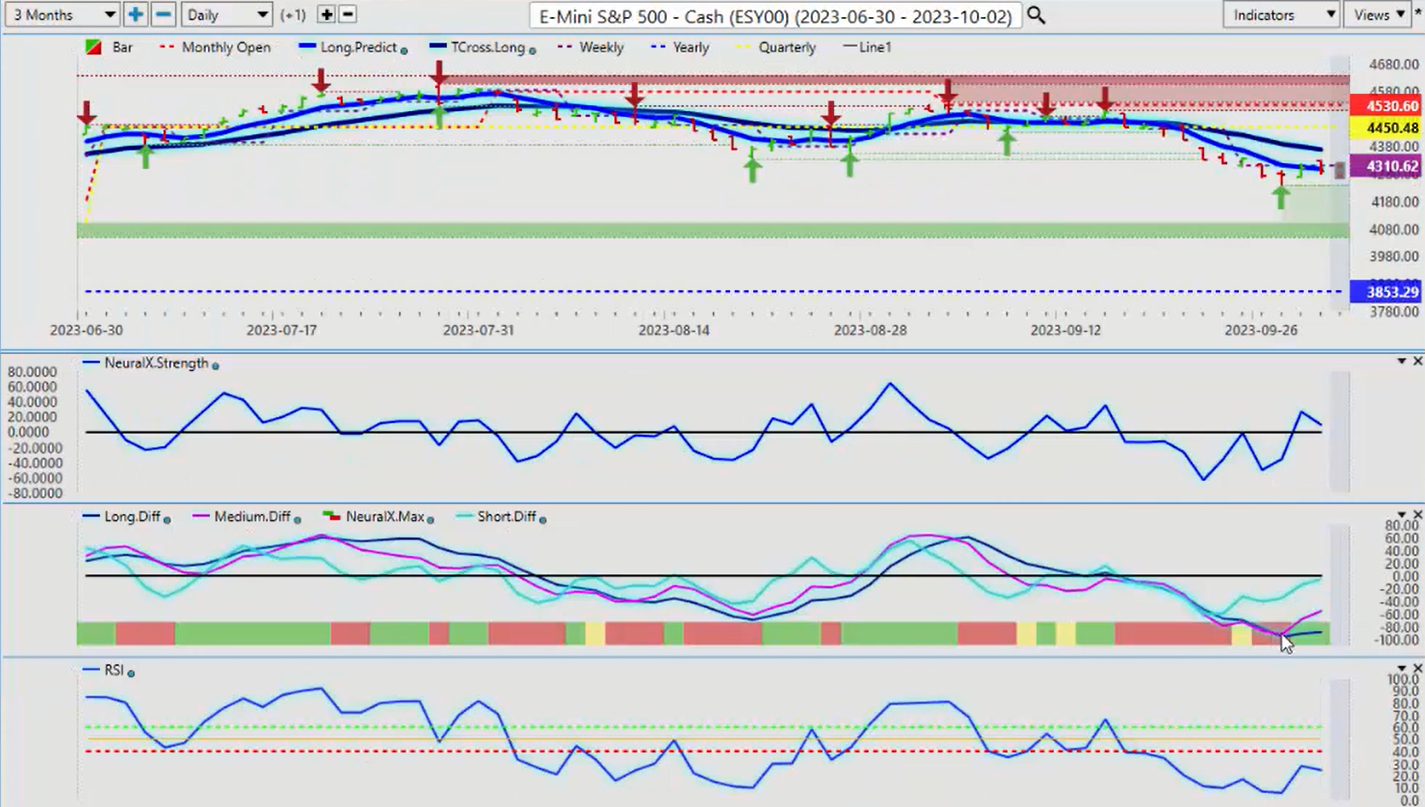1425x807 pixels.
Task: Select the Weekly legend entry
Action: [601, 47]
